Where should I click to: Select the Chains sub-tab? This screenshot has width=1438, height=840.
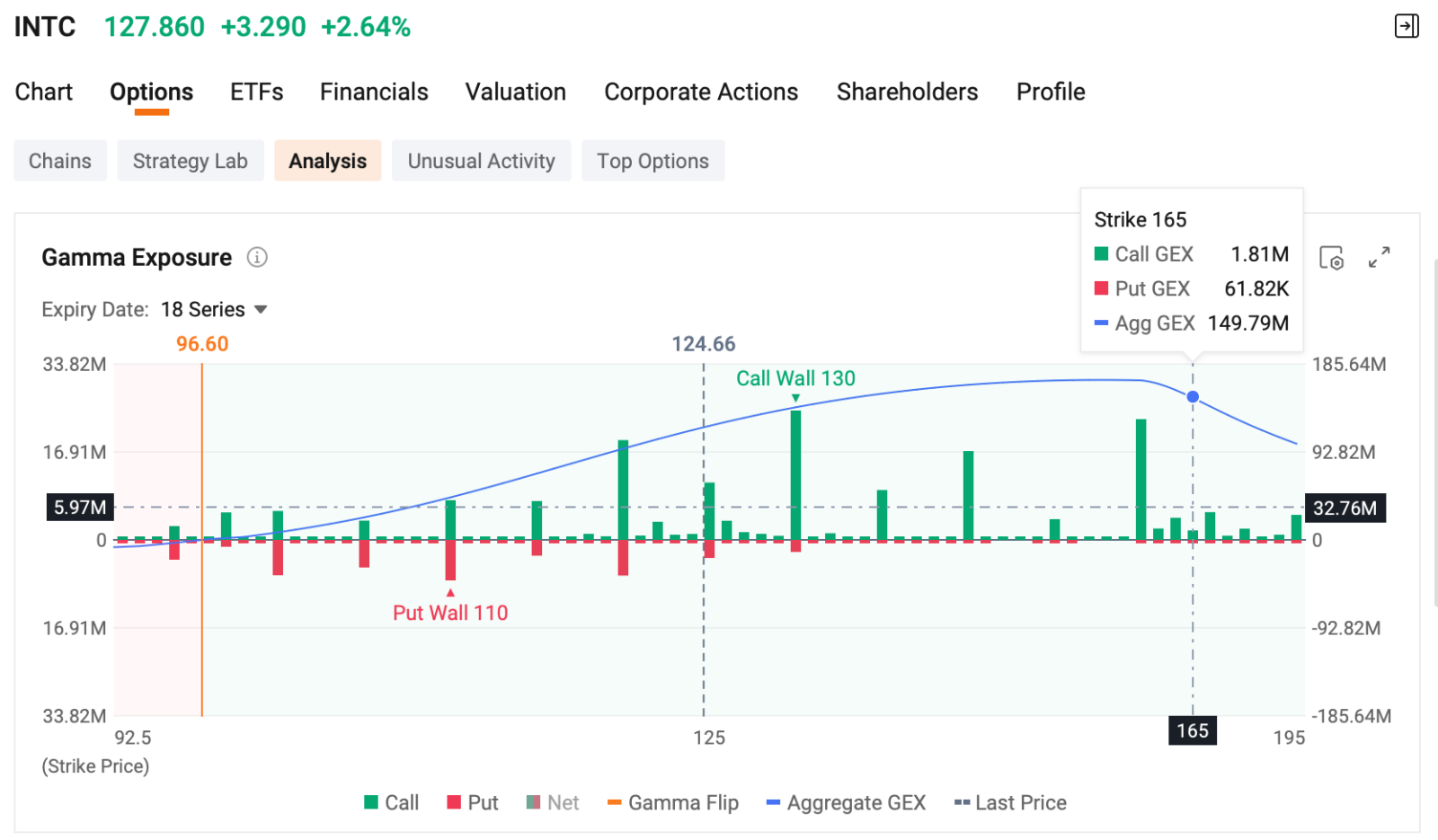(x=60, y=161)
